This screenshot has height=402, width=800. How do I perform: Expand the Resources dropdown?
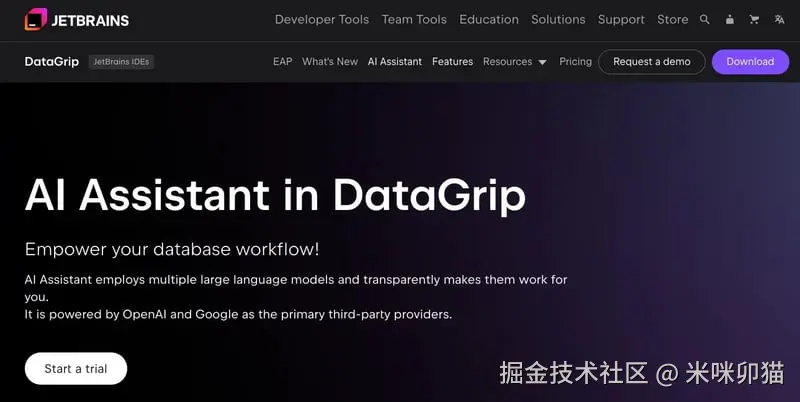515,62
